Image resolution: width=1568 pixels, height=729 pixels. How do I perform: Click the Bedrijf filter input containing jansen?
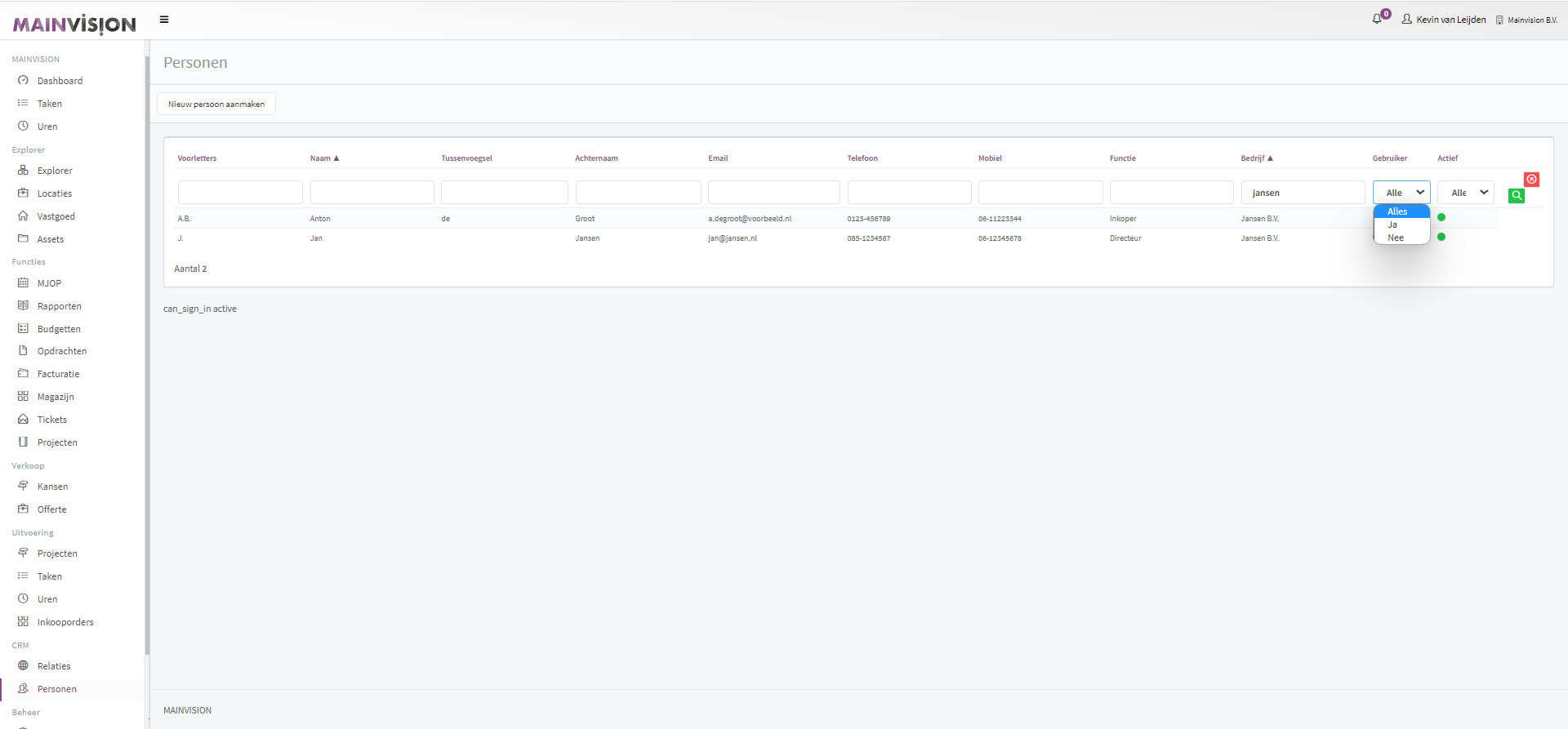point(1303,193)
